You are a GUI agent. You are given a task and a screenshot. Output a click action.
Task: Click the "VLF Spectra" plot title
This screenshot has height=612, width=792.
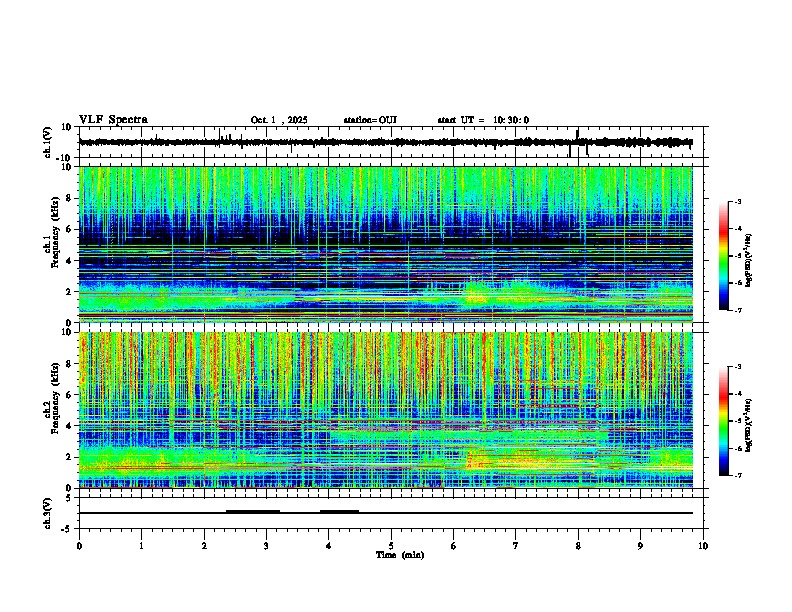coord(113,120)
